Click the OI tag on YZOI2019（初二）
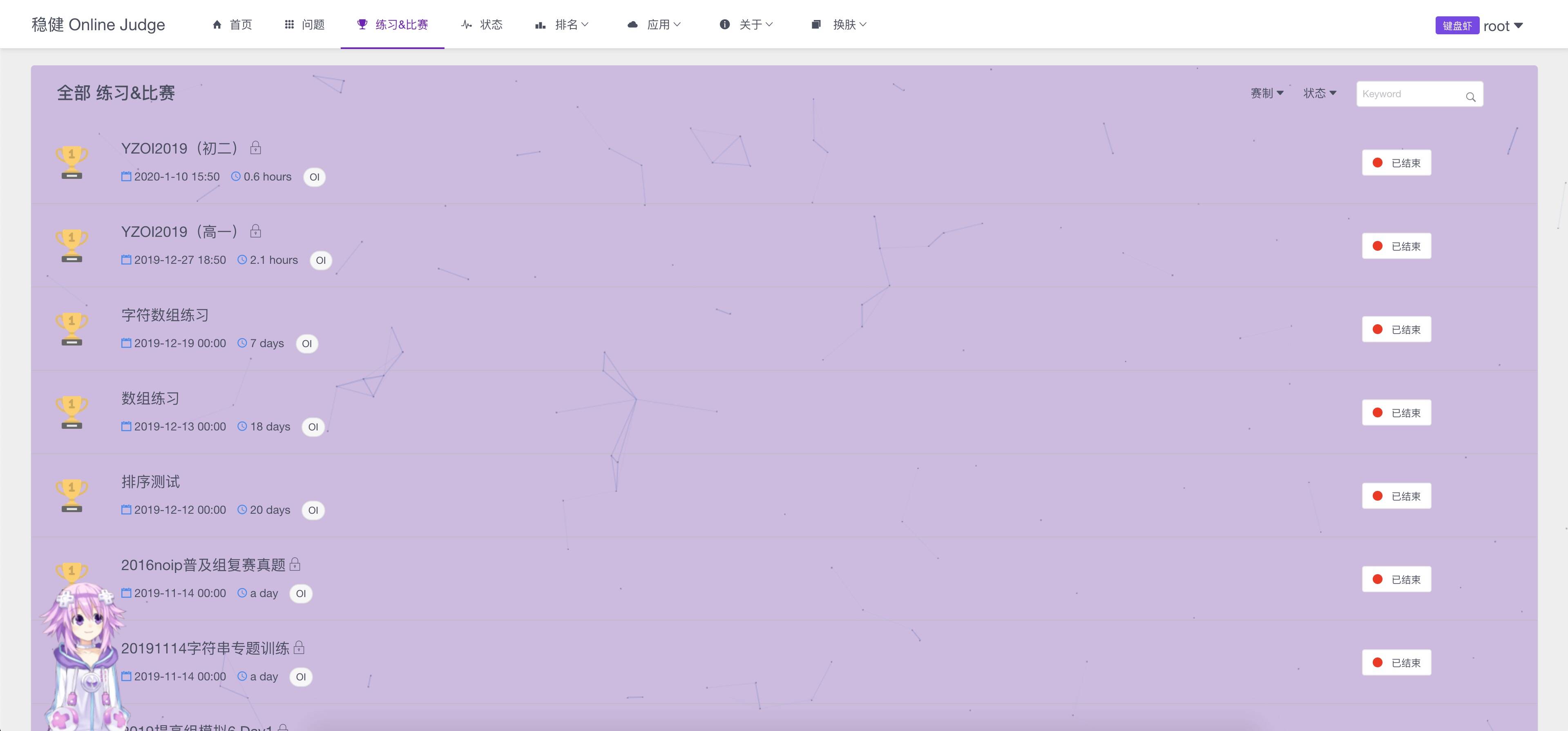Viewport: 1568px width, 731px height. 314,177
